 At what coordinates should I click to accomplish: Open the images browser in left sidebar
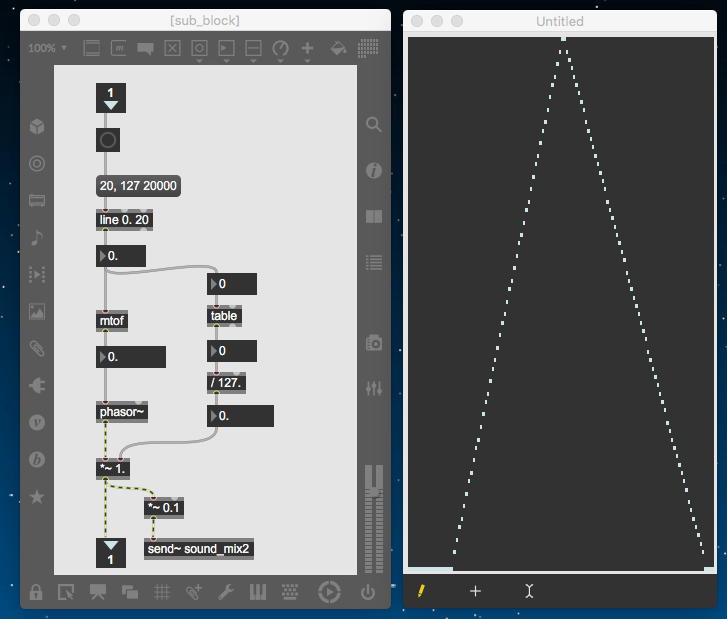tap(37, 312)
